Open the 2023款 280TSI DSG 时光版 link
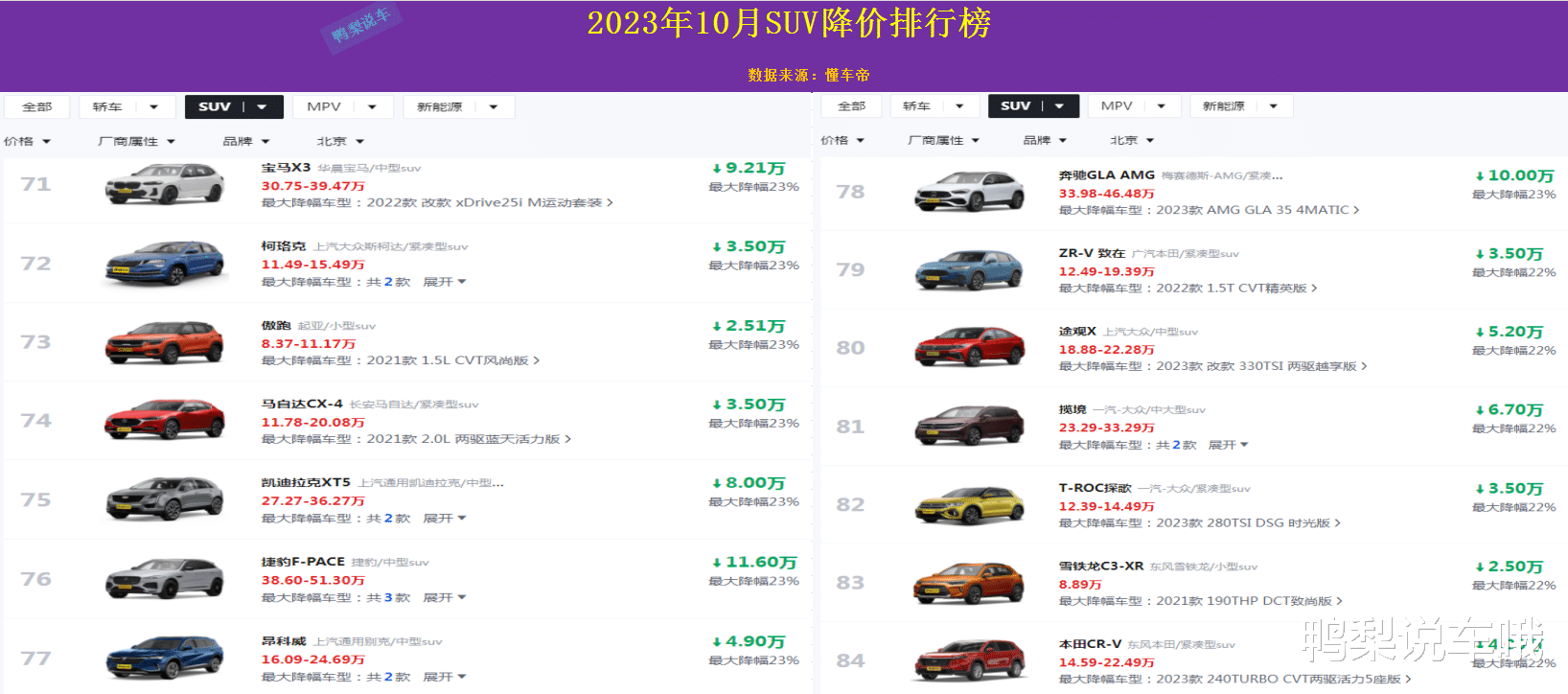 [1248, 523]
